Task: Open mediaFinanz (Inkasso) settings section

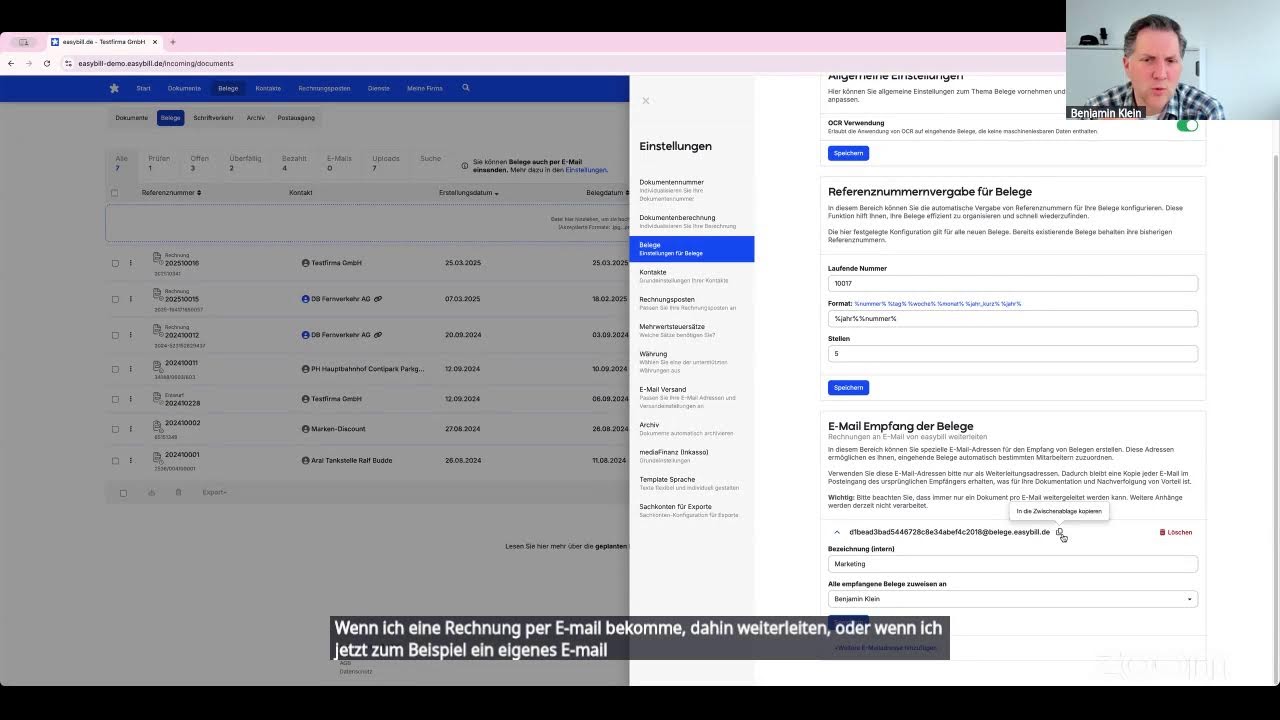Action: [x=692, y=456]
